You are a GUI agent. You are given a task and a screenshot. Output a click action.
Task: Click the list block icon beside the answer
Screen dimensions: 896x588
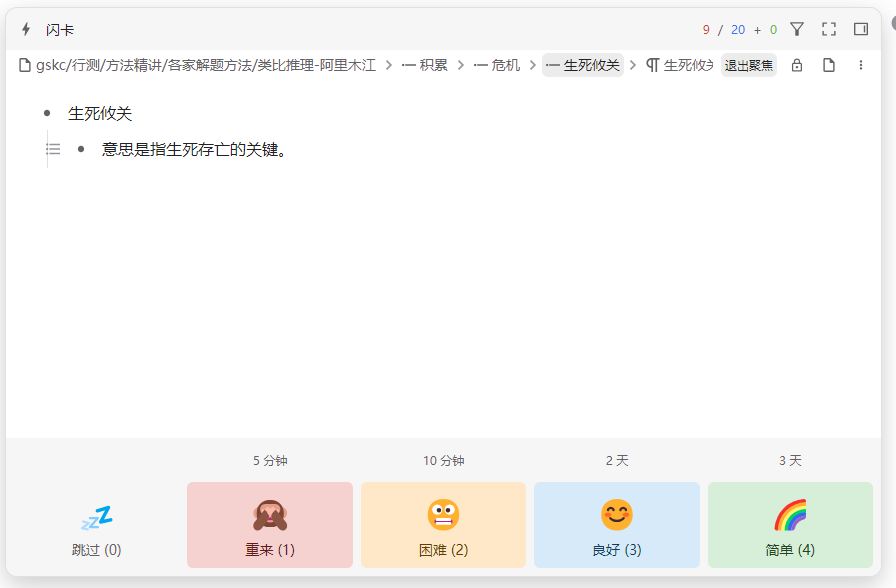click(x=53, y=149)
